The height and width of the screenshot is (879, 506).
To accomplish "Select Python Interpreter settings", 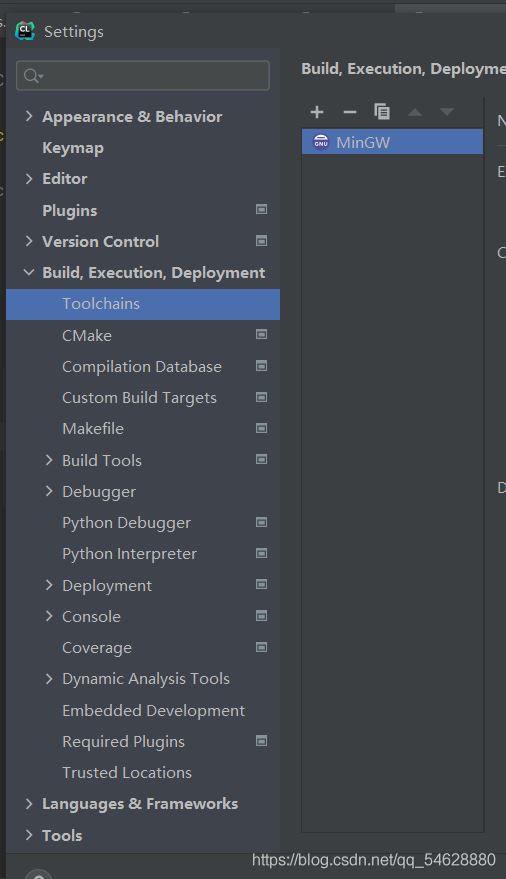I will [x=129, y=554].
